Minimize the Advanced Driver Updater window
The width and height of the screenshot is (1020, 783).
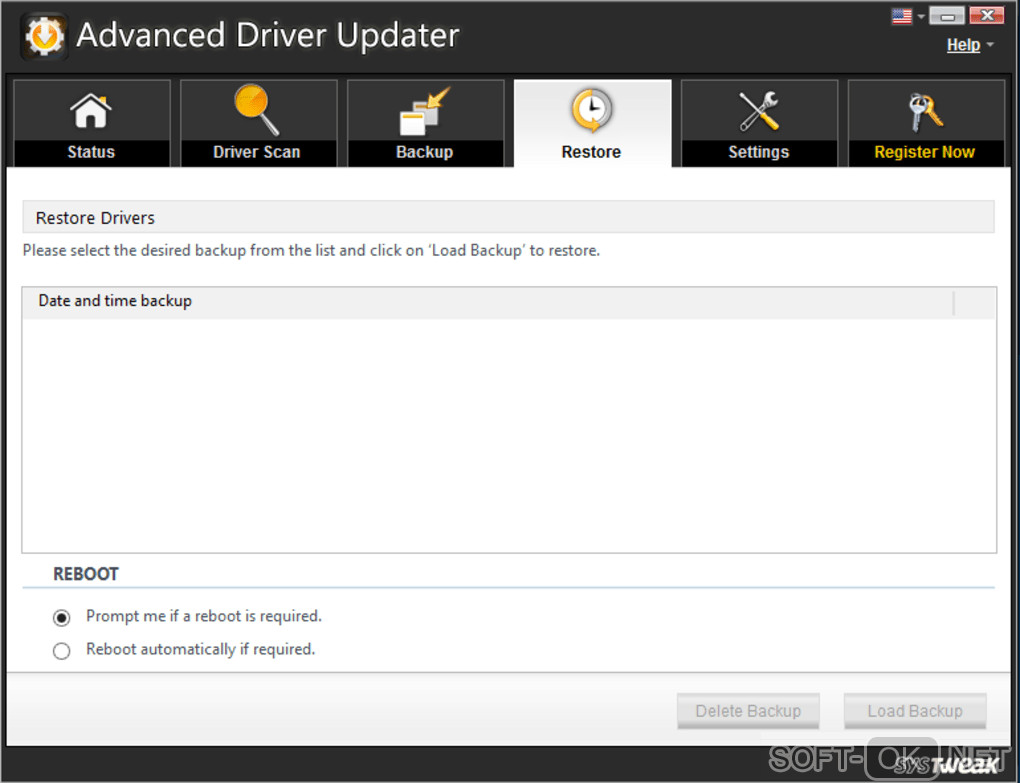point(947,16)
